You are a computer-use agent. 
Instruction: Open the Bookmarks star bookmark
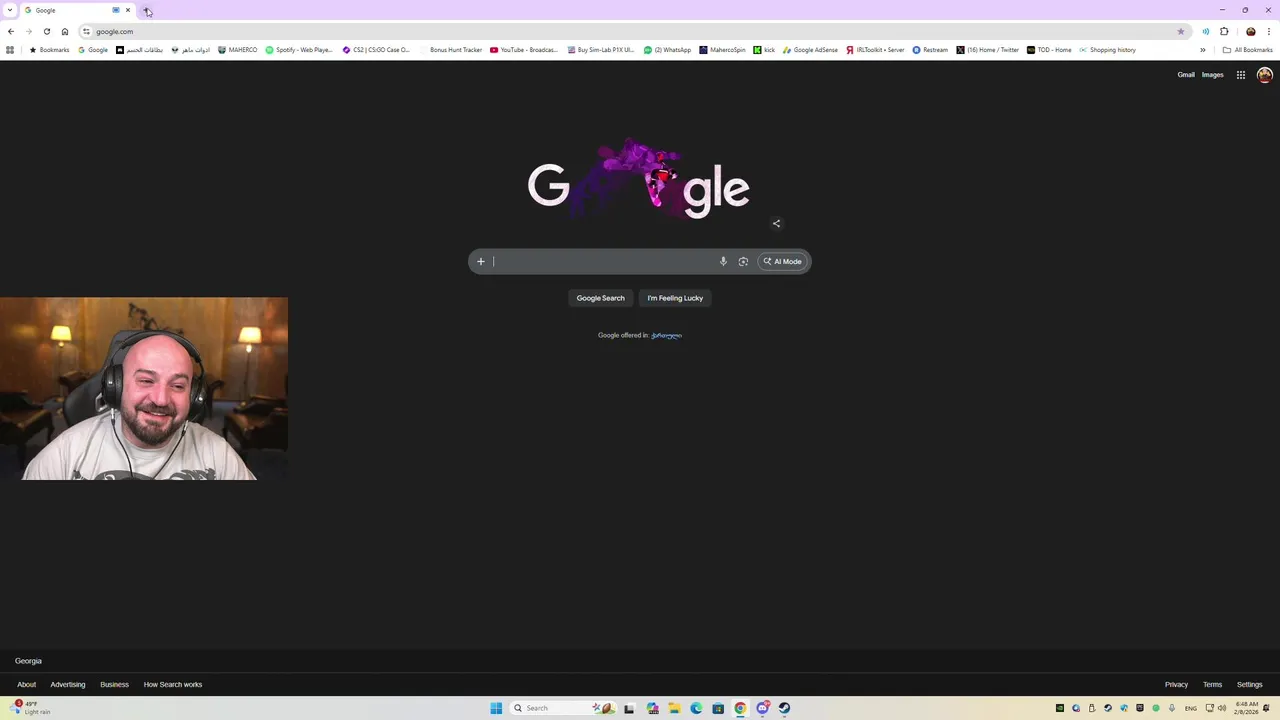coord(50,50)
